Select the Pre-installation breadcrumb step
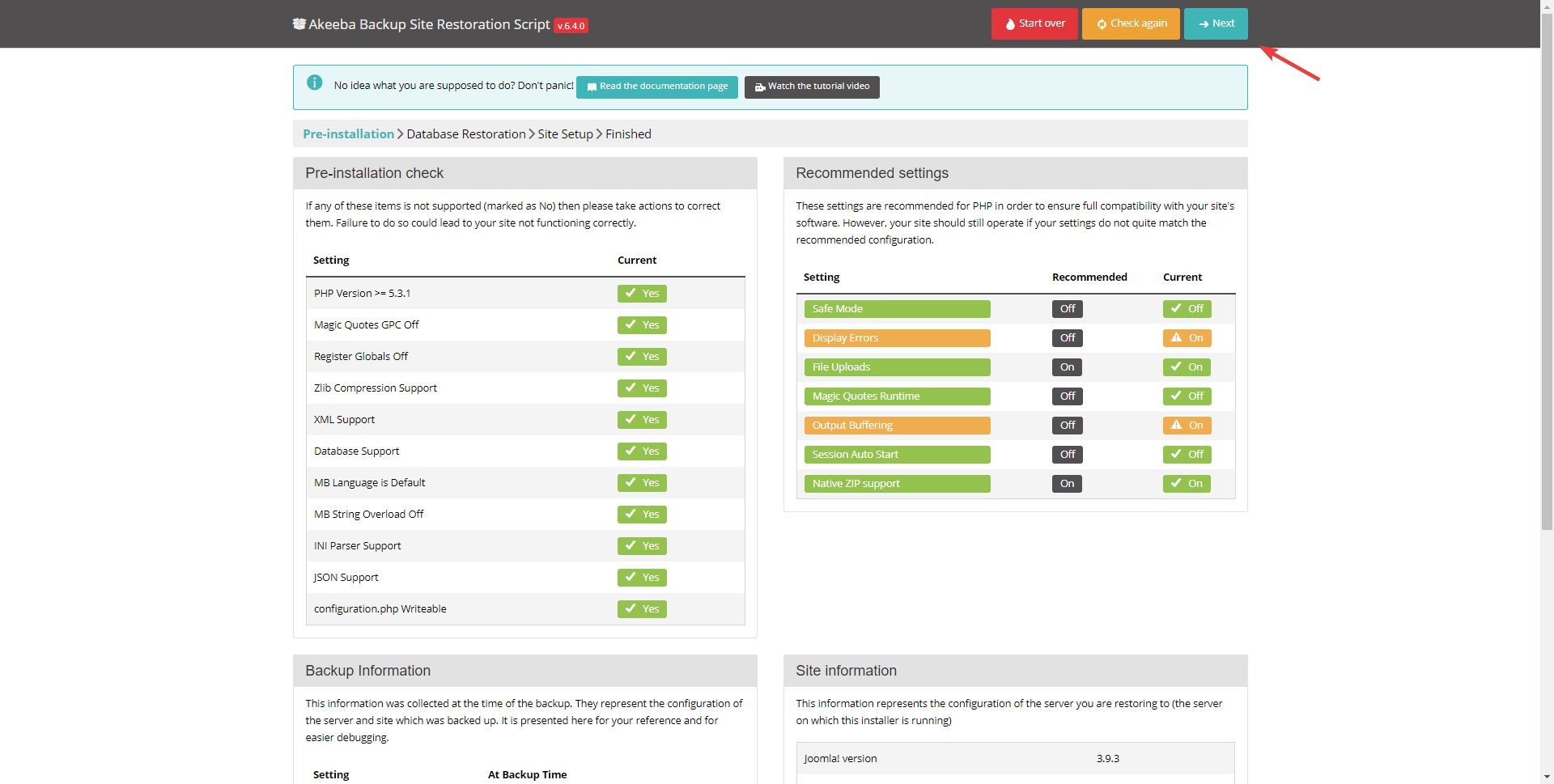This screenshot has height=784, width=1554. click(x=348, y=134)
